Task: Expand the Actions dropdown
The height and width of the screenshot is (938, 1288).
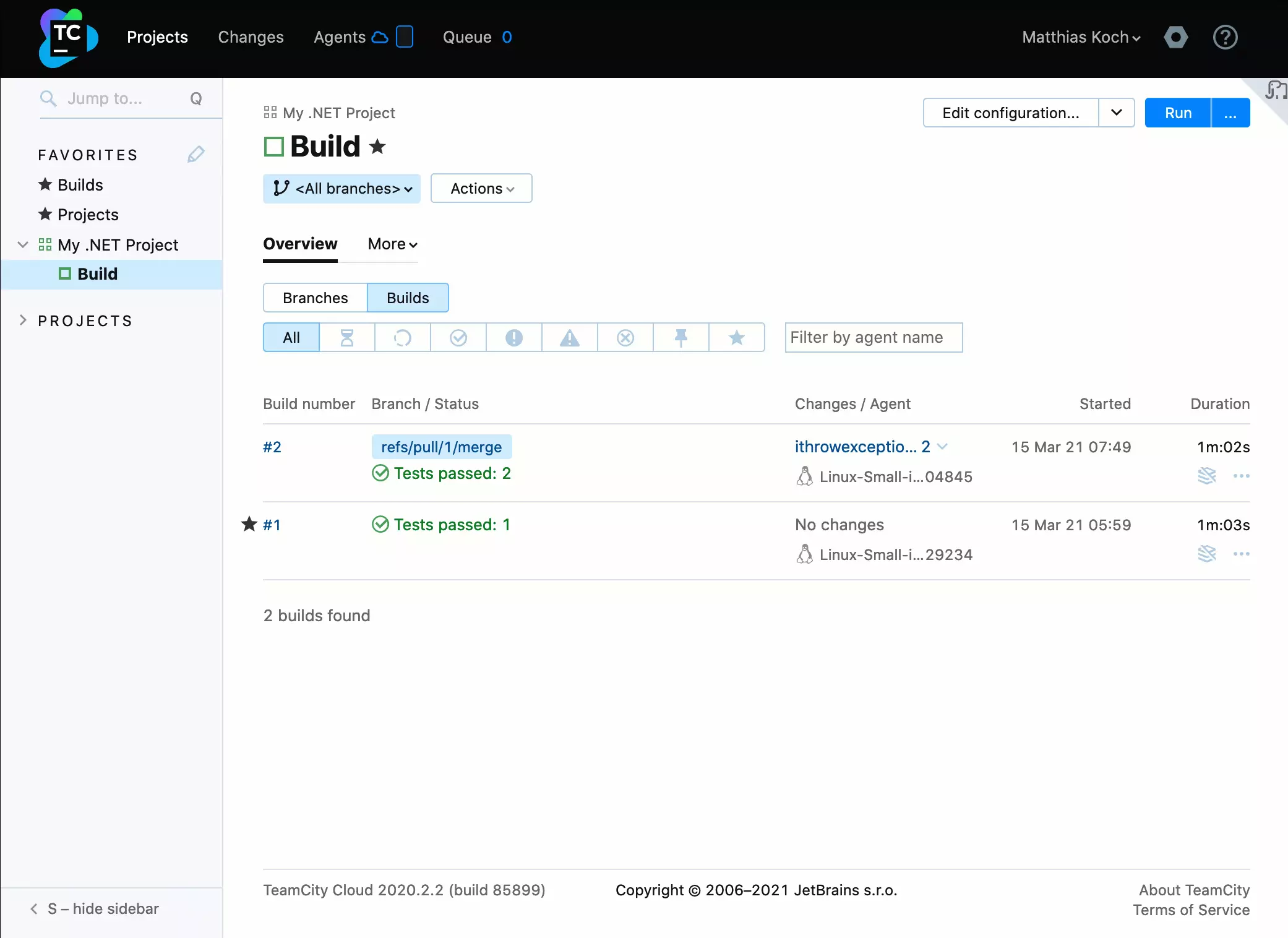Action: (481, 189)
